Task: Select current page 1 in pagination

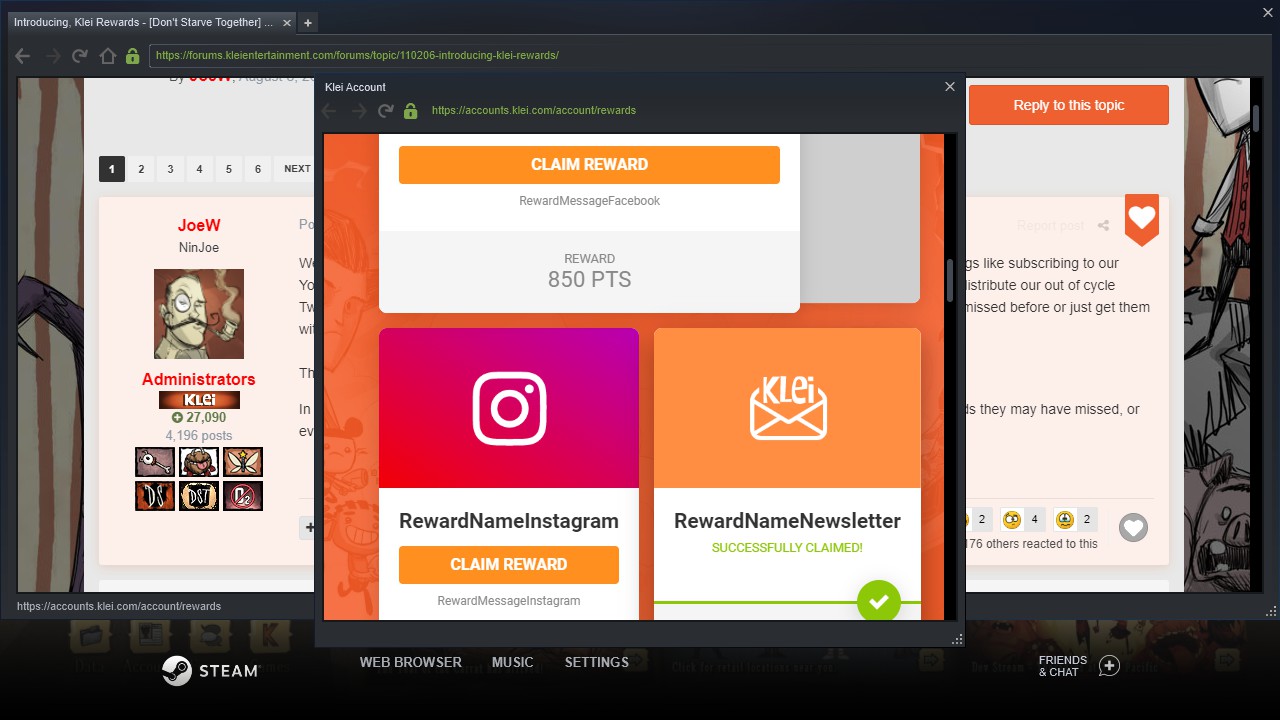Action: pyautogui.click(x=112, y=169)
